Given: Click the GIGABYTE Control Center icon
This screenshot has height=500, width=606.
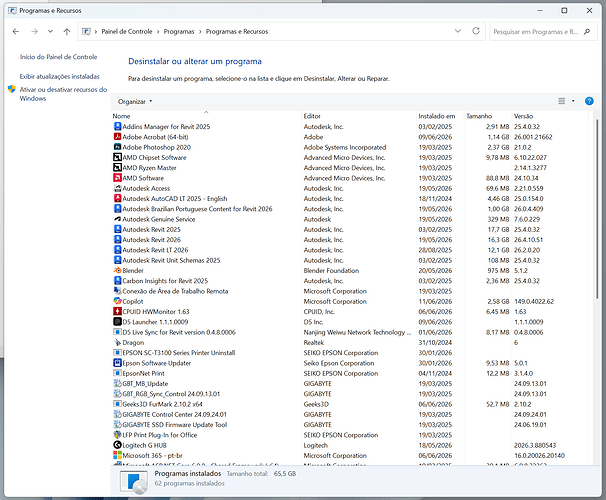Looking at the screenshot, I should (x=117, y=414).
